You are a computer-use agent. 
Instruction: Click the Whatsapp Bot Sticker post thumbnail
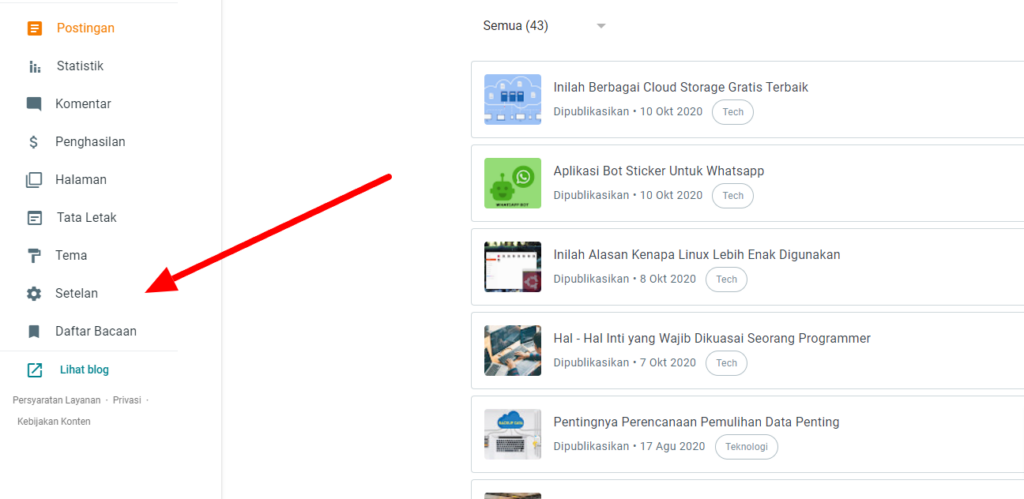pos(512,183)
